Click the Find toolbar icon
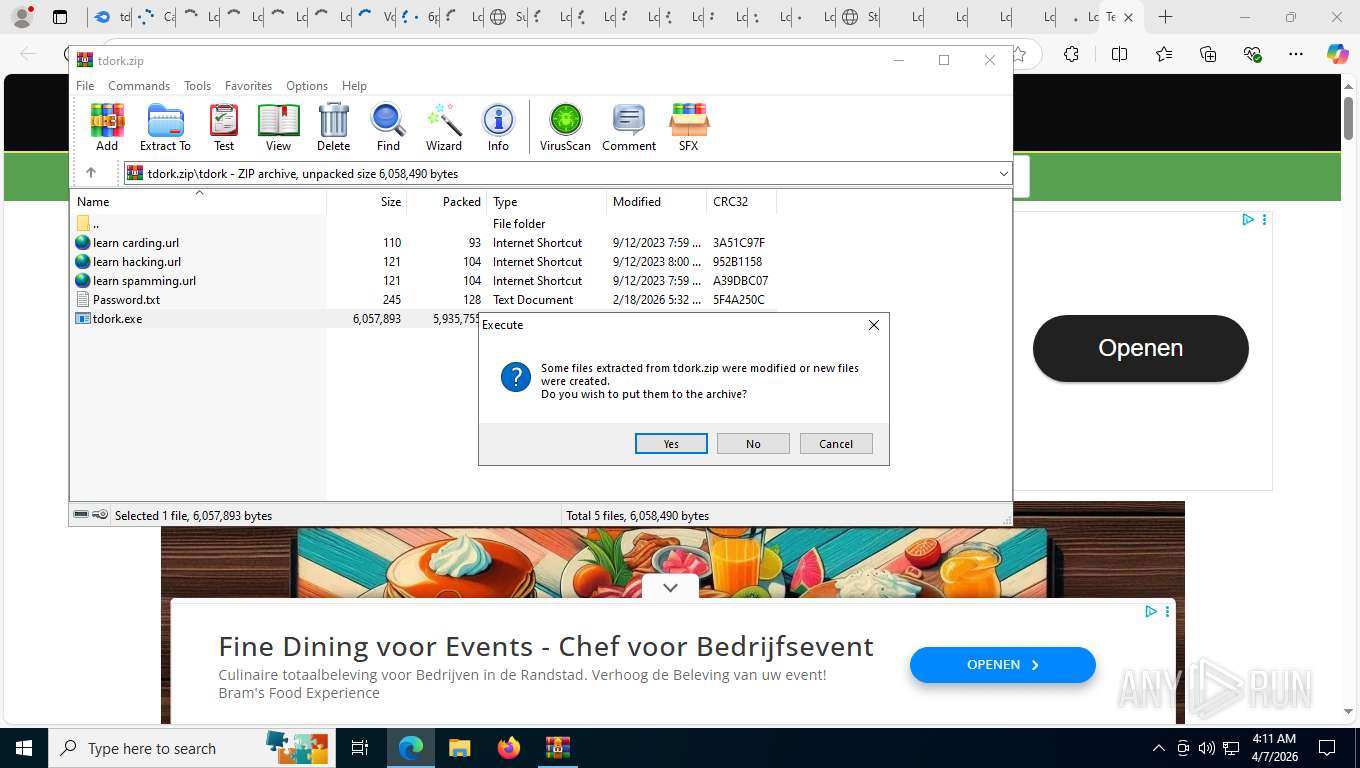1360x768 pixels. pyautogui.click(x=388, y=127)
